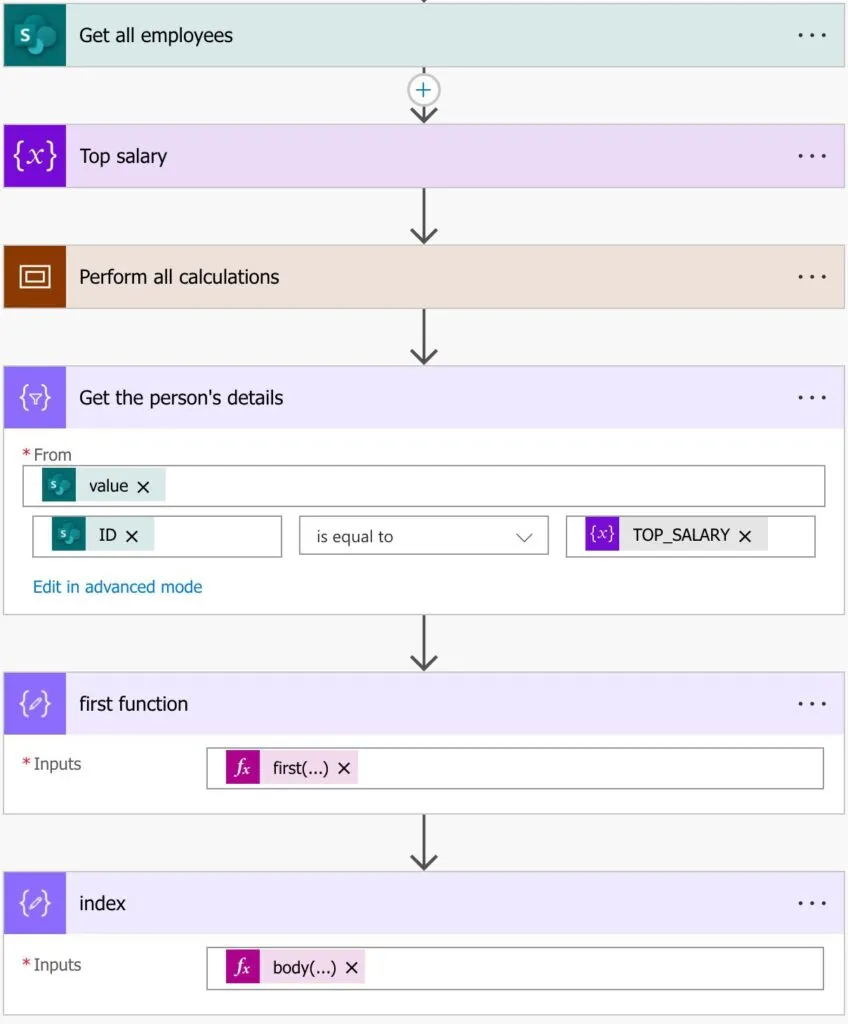The image size is (848, 1024).
Task: Click the SharePoint icon on Get all employees
Action: point(35,36)
